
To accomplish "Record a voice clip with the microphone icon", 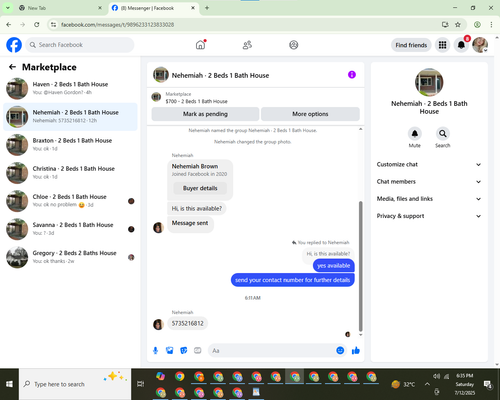I will [x=155, y=350].
